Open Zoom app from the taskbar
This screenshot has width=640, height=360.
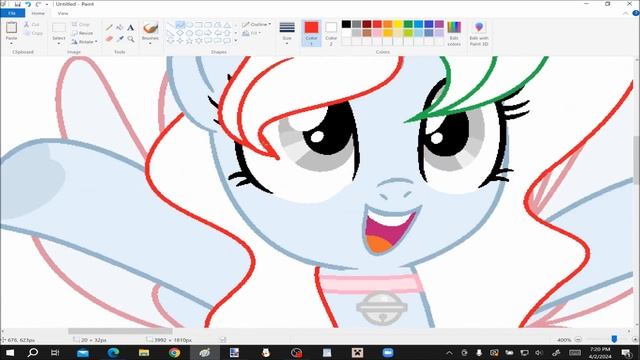(x=388, y=353)
